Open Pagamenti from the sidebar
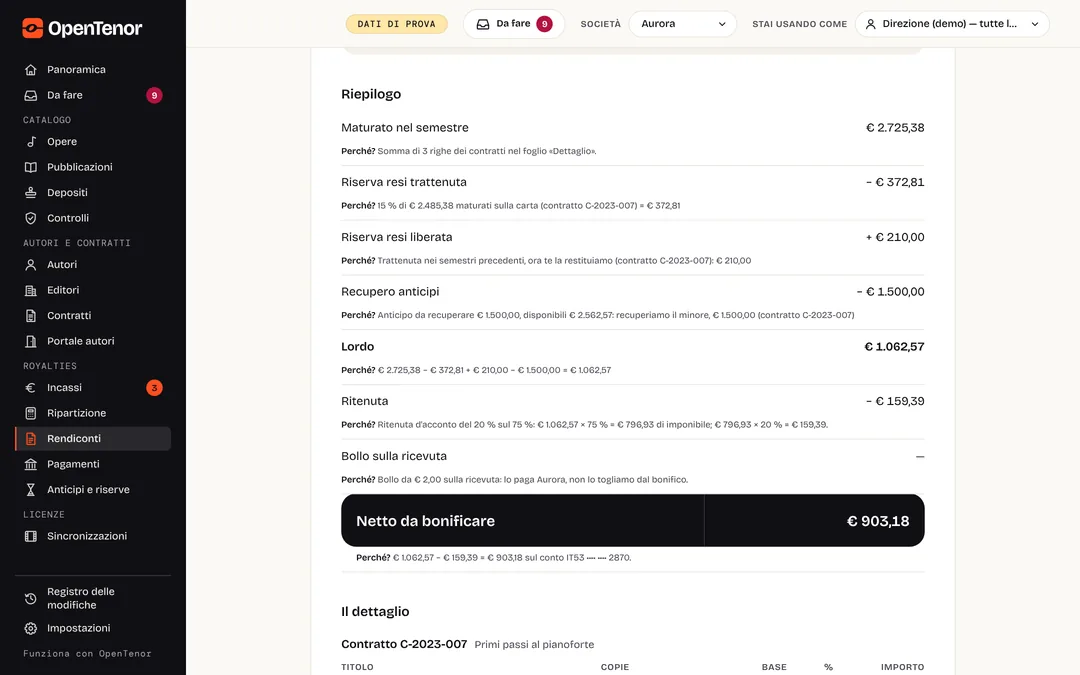This screenshot has height=675, width=1080. click(93, 464)
